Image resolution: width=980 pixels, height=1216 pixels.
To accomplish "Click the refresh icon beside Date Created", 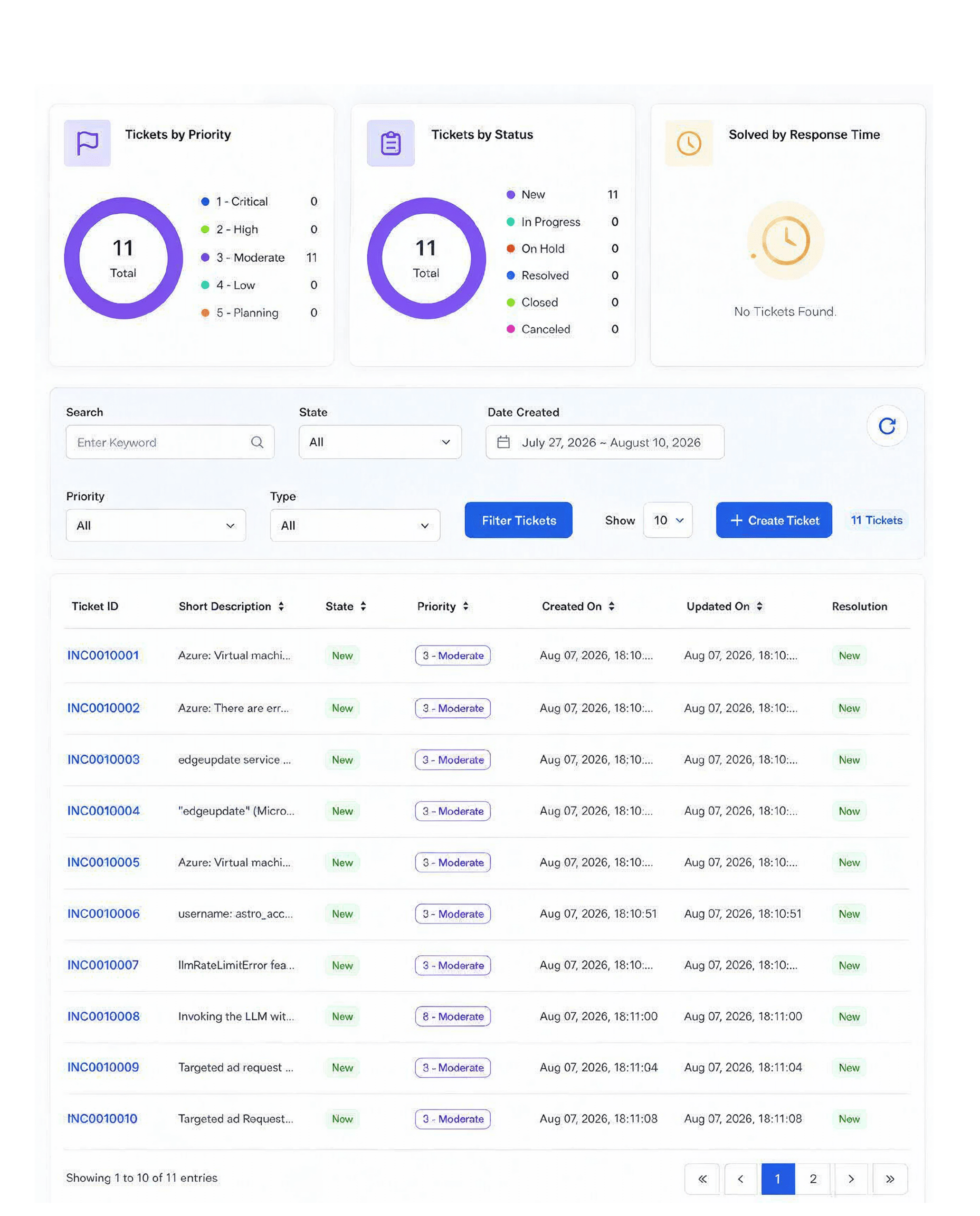I will [887, 426].
